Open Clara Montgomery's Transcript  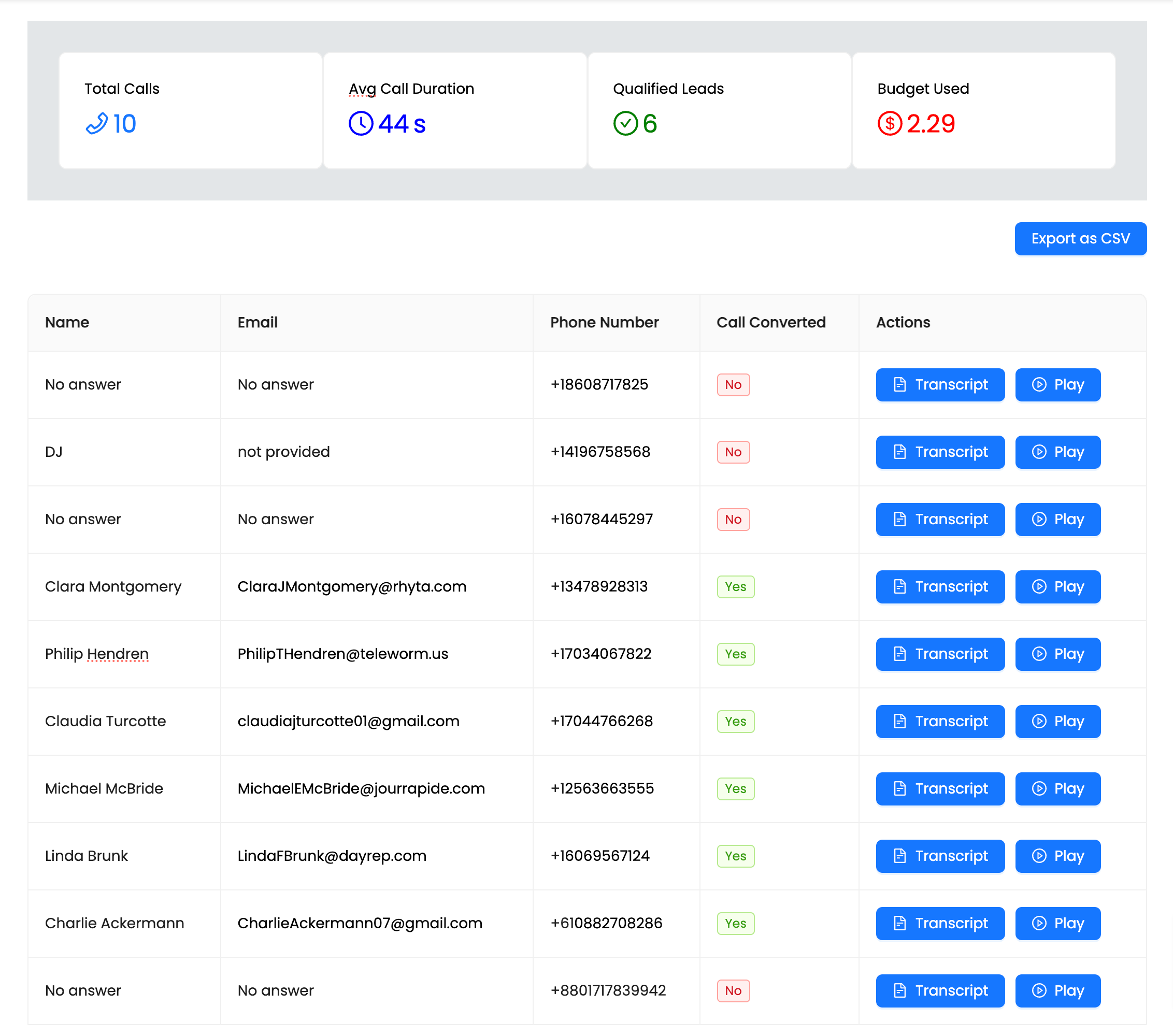coord(940,587)
